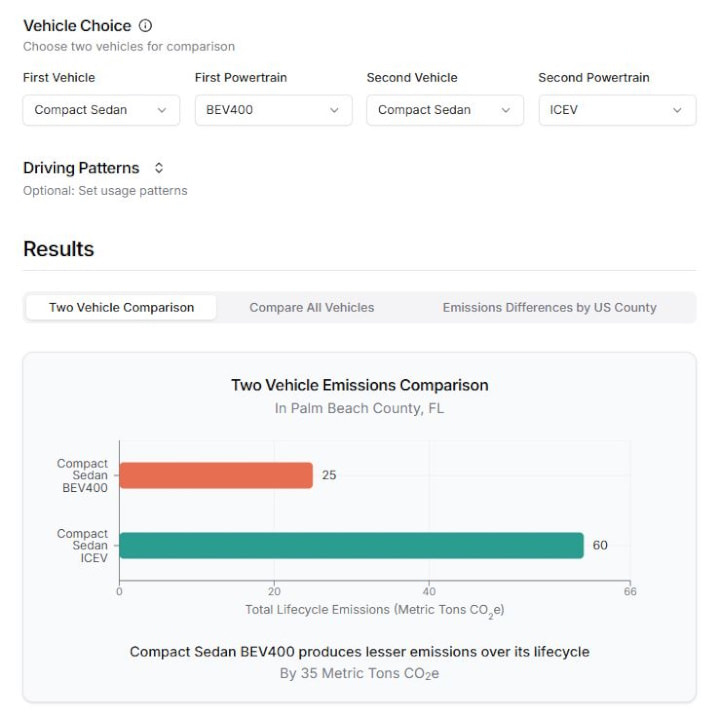The height and width of the screenshot is (719, 720).
Task: Click the ICEV bar value label 60
Action: pyautogui.click(x=600, y=545)
